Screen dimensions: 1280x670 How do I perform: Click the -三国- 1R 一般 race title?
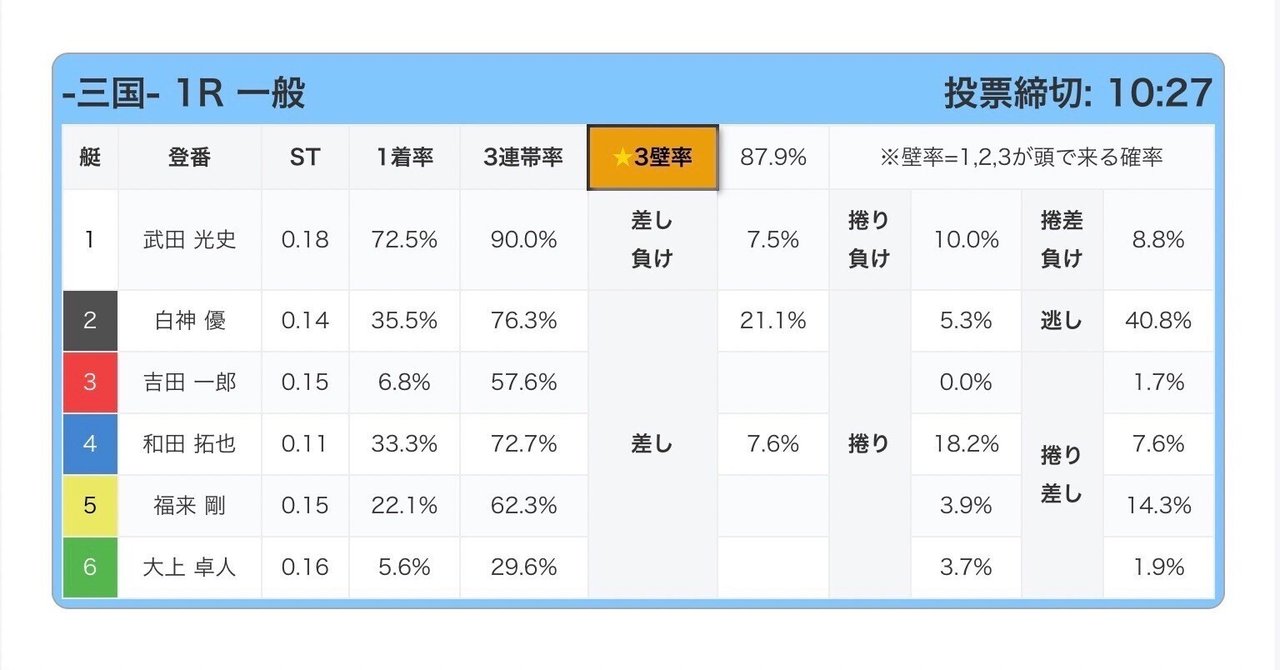(184, 93)
